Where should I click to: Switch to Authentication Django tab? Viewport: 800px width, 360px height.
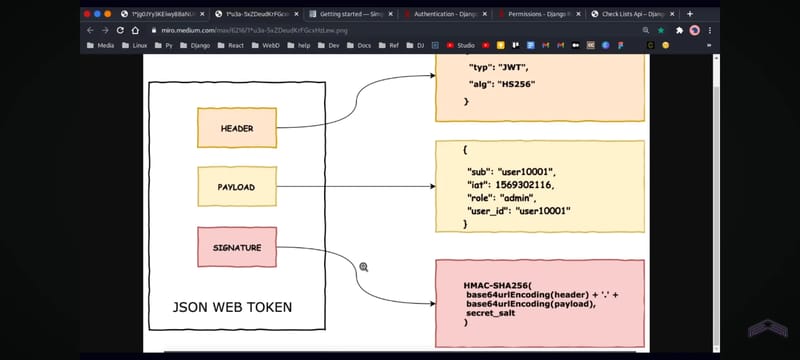click(x=444, y=14)
